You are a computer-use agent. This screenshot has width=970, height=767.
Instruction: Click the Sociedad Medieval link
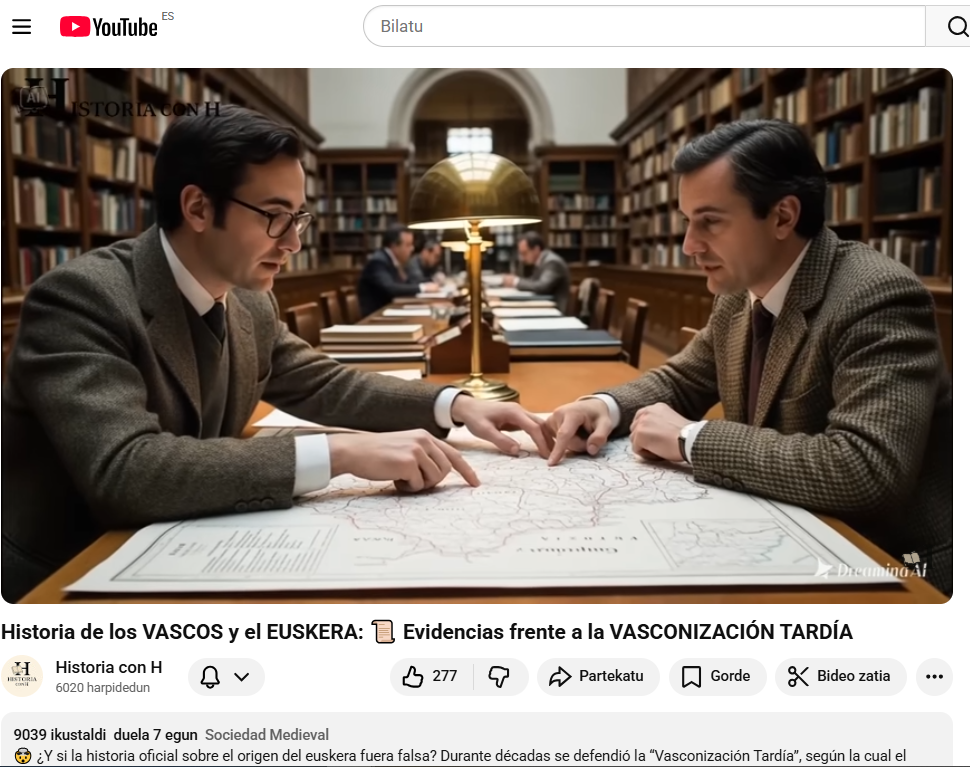click(267, 735)
